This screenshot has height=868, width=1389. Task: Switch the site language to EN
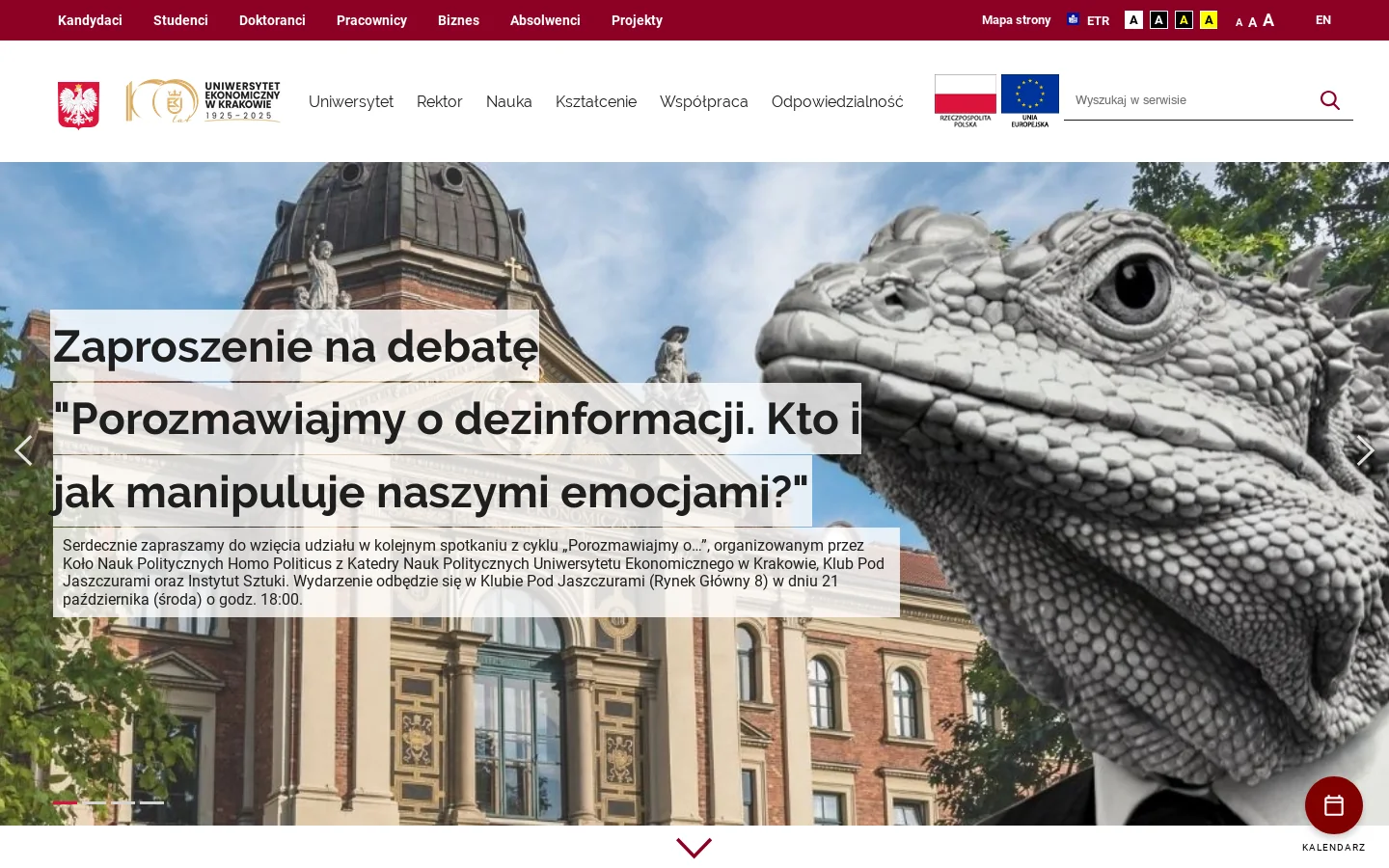tap(1323, 20)
